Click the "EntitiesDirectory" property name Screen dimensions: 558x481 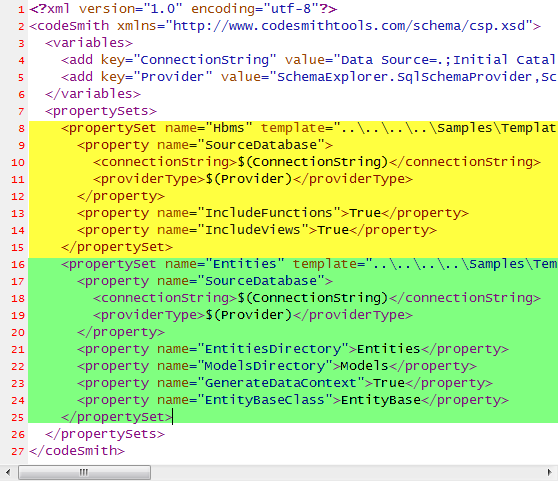(273, 349)
